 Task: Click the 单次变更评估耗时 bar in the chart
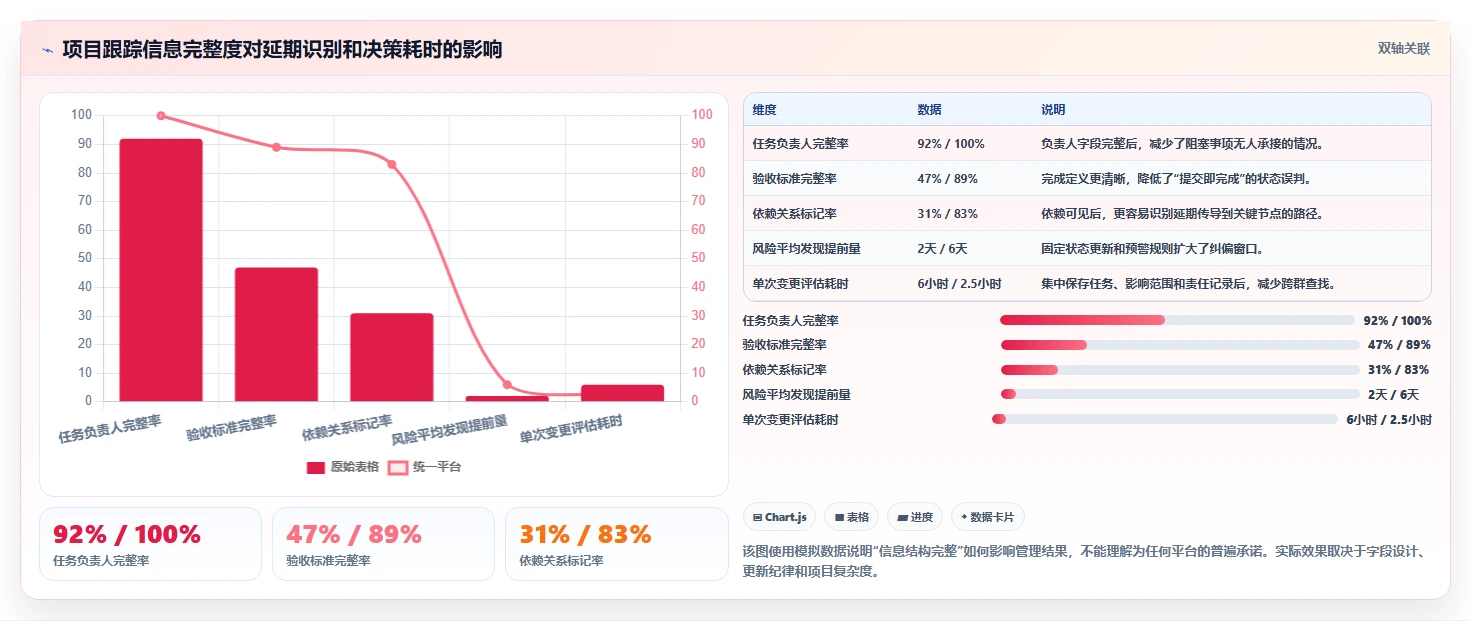click(x=622, y=393)
